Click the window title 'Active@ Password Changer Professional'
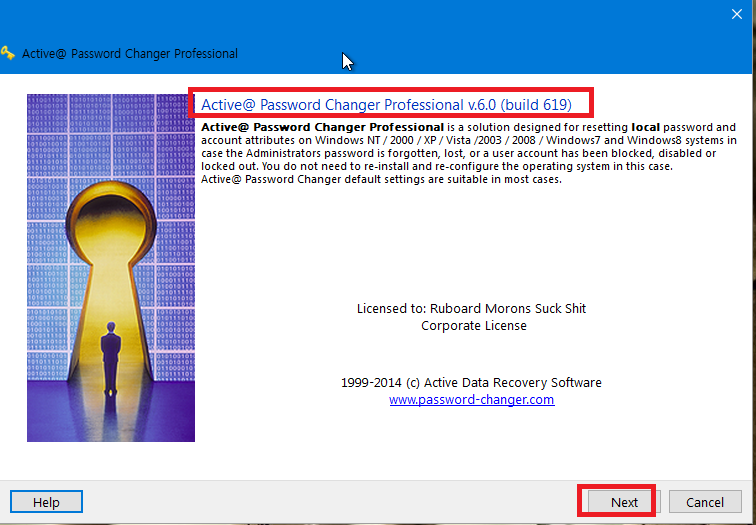The image size is (756, 525). click(x=130, y=54)
